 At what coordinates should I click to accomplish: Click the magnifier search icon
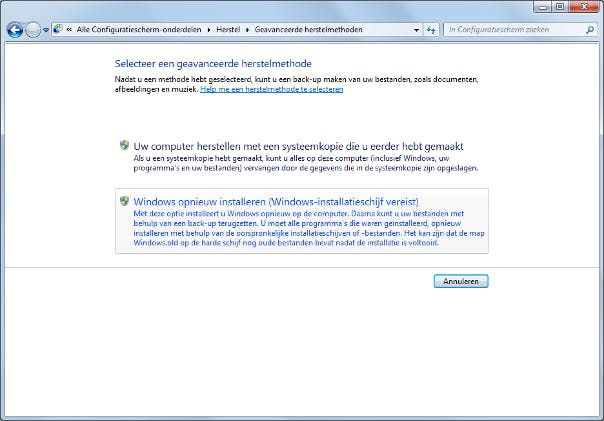pyautogui.click(x=590, y=29)
